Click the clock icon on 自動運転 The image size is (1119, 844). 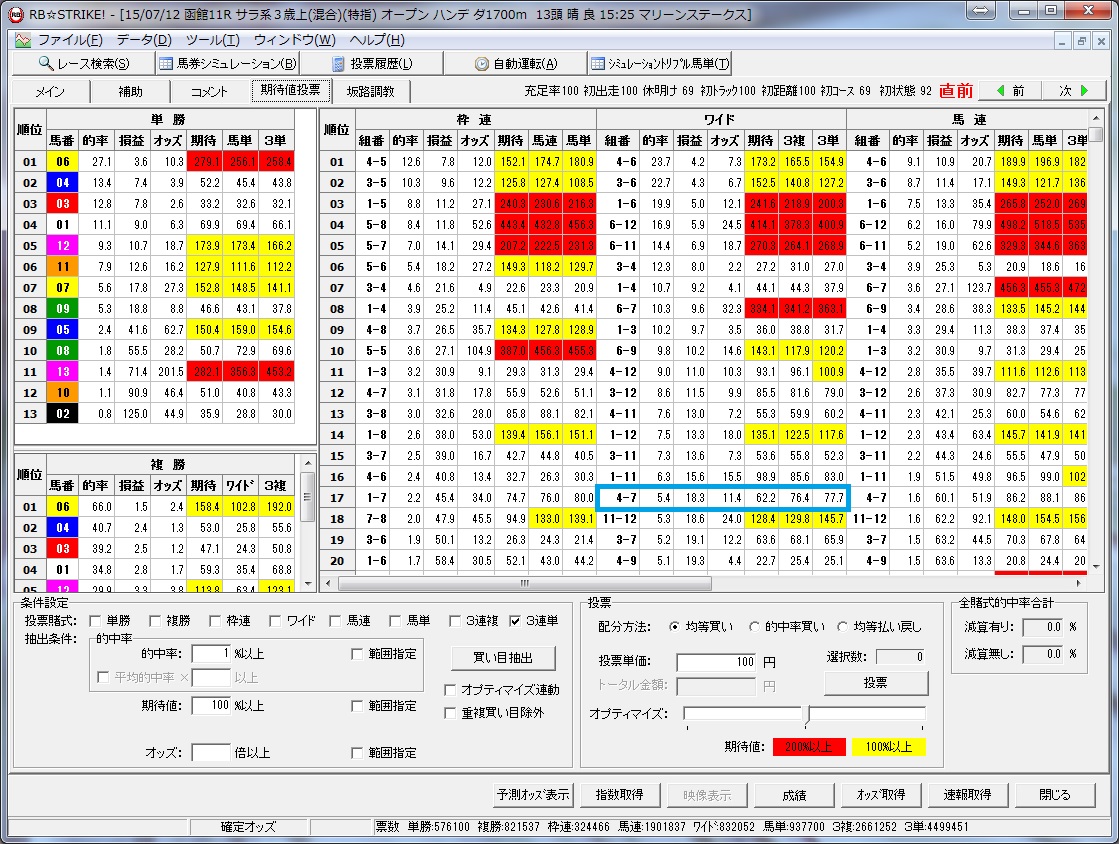(x=482, y=64)
